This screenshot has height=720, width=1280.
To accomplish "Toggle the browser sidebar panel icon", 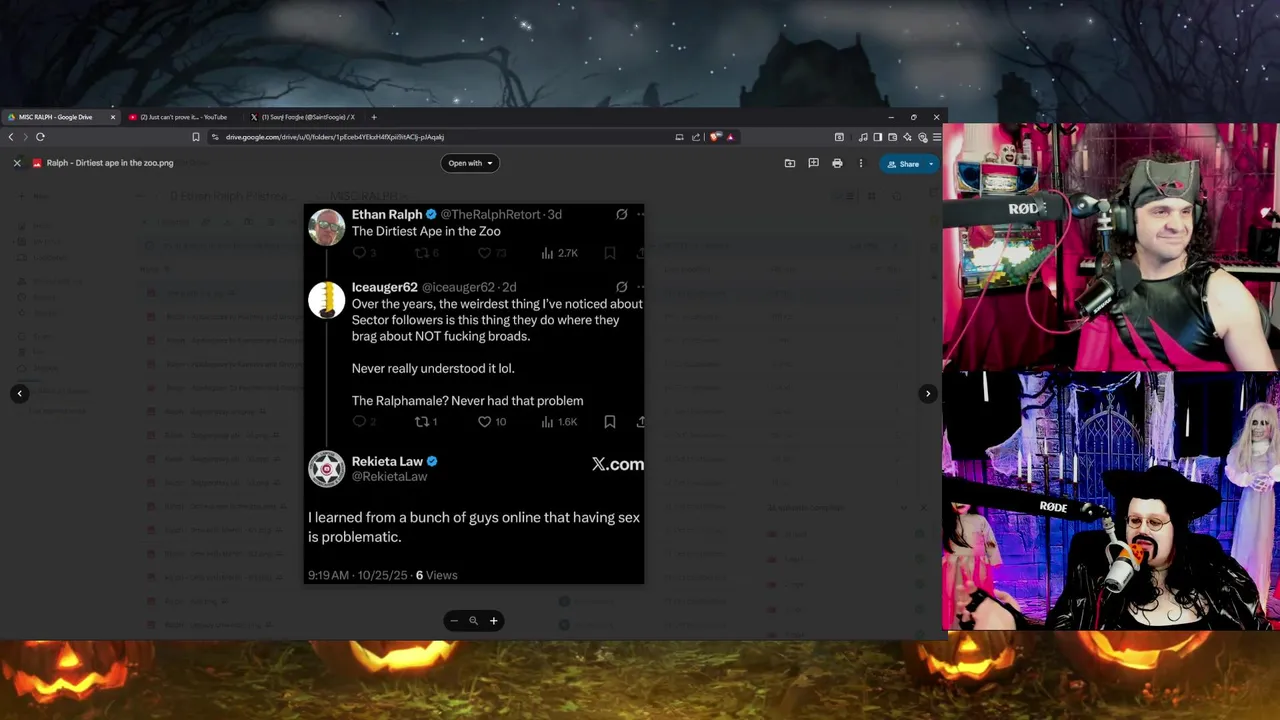I will pos(877,137).
